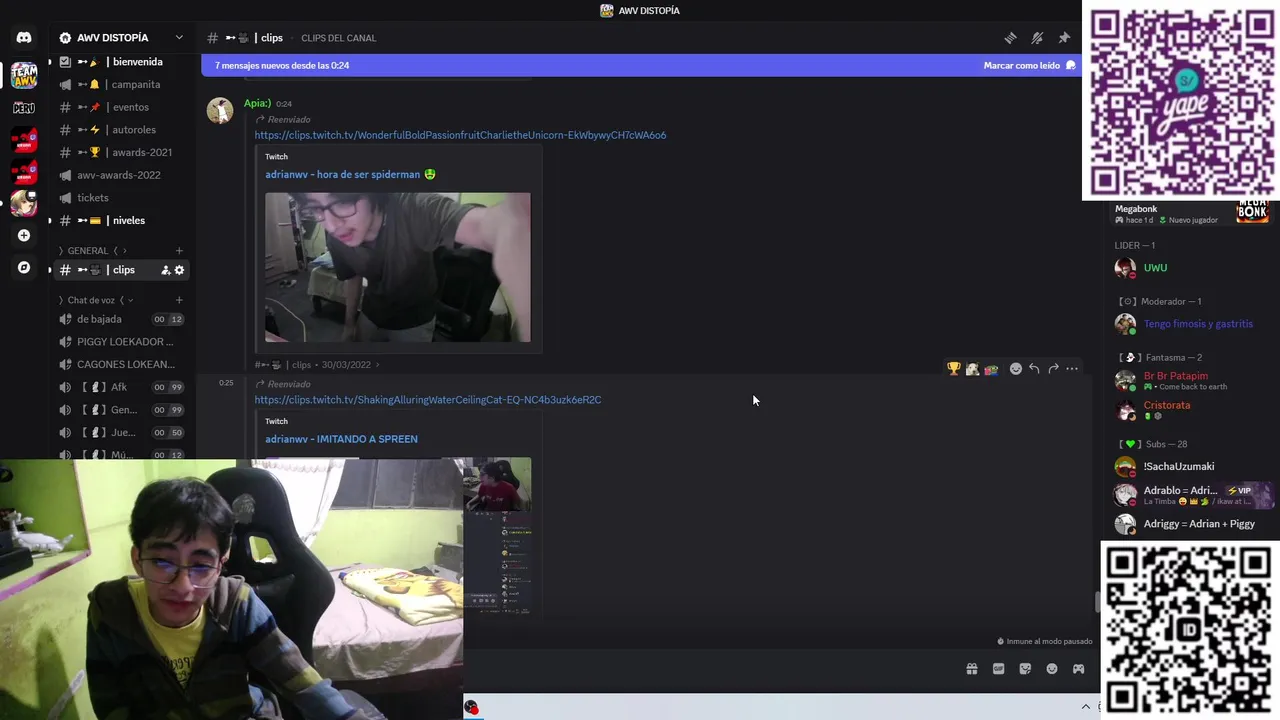
Task: Add trophy reaction to message
Action: (x=954, y=369)
